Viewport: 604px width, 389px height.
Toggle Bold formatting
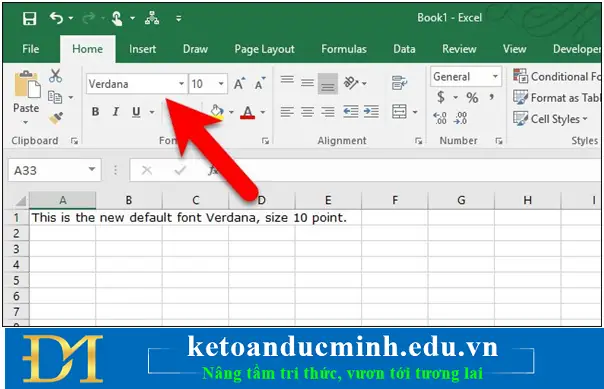[x=95, y=112]
